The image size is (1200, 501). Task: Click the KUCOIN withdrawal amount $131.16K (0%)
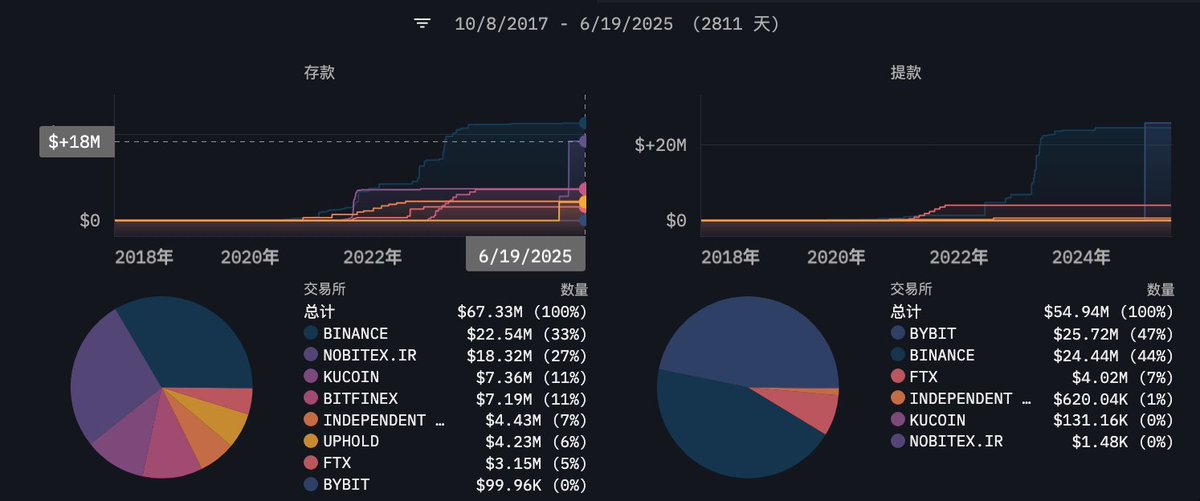pos(1114,420)
